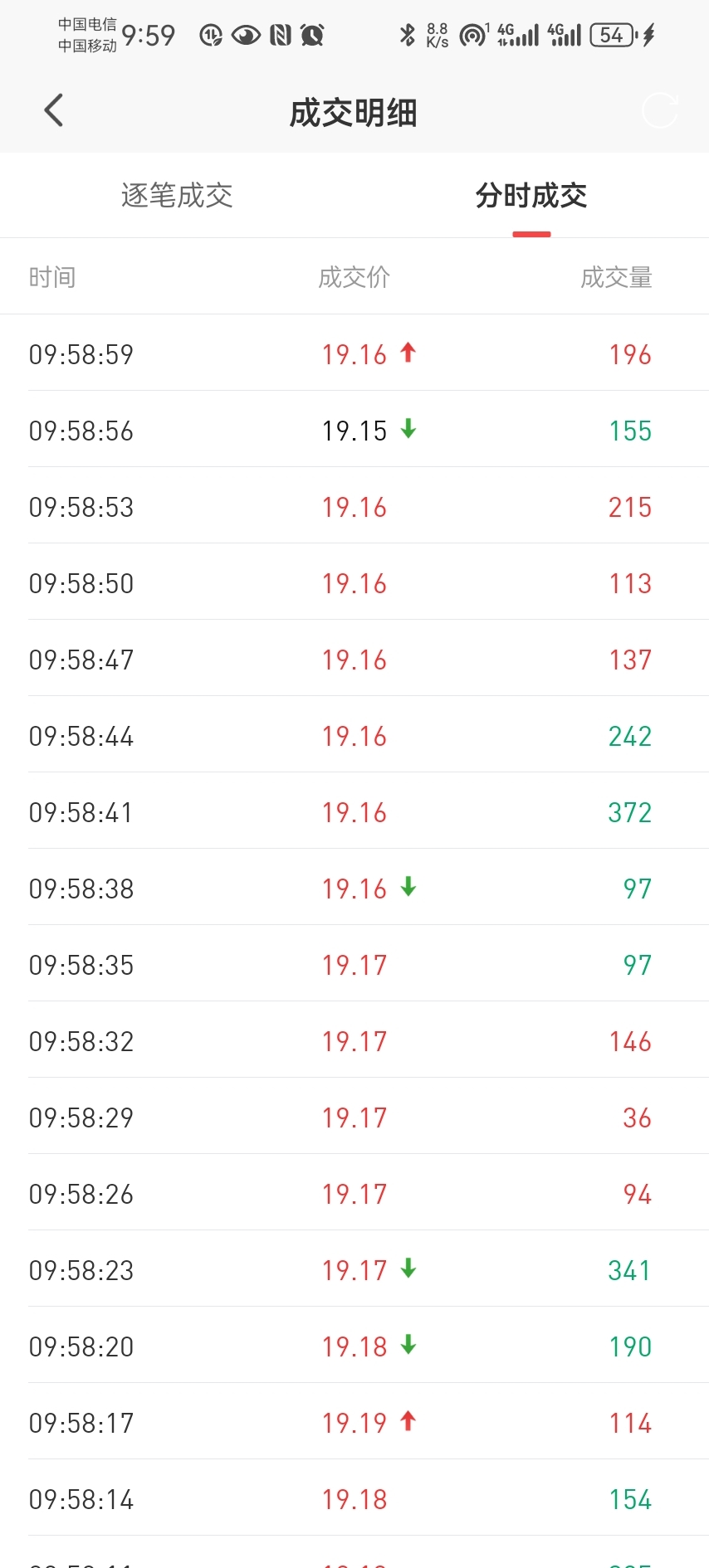Tap the Bluetooth status icon
709x1568 pixels.
[407, 35]
